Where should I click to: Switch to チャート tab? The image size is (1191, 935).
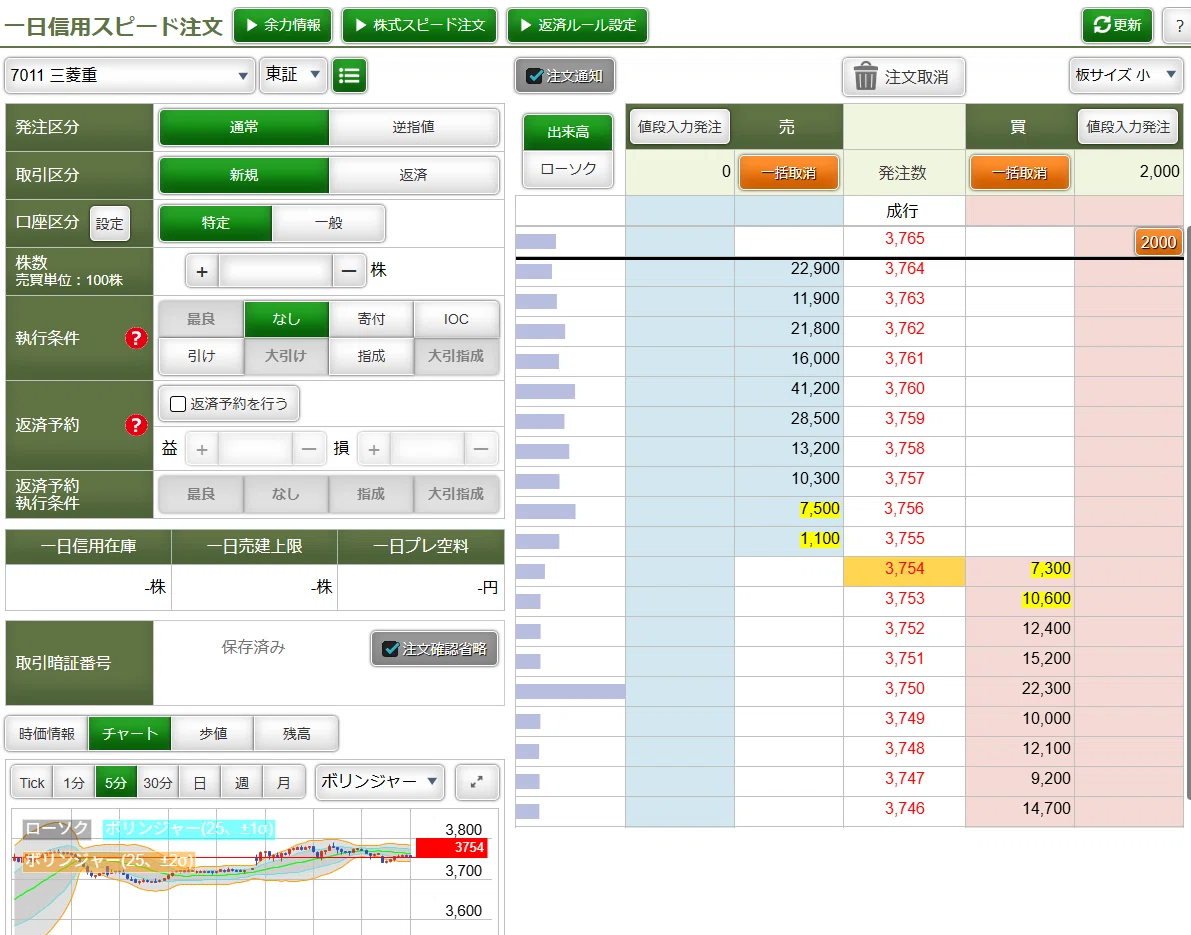130,734
